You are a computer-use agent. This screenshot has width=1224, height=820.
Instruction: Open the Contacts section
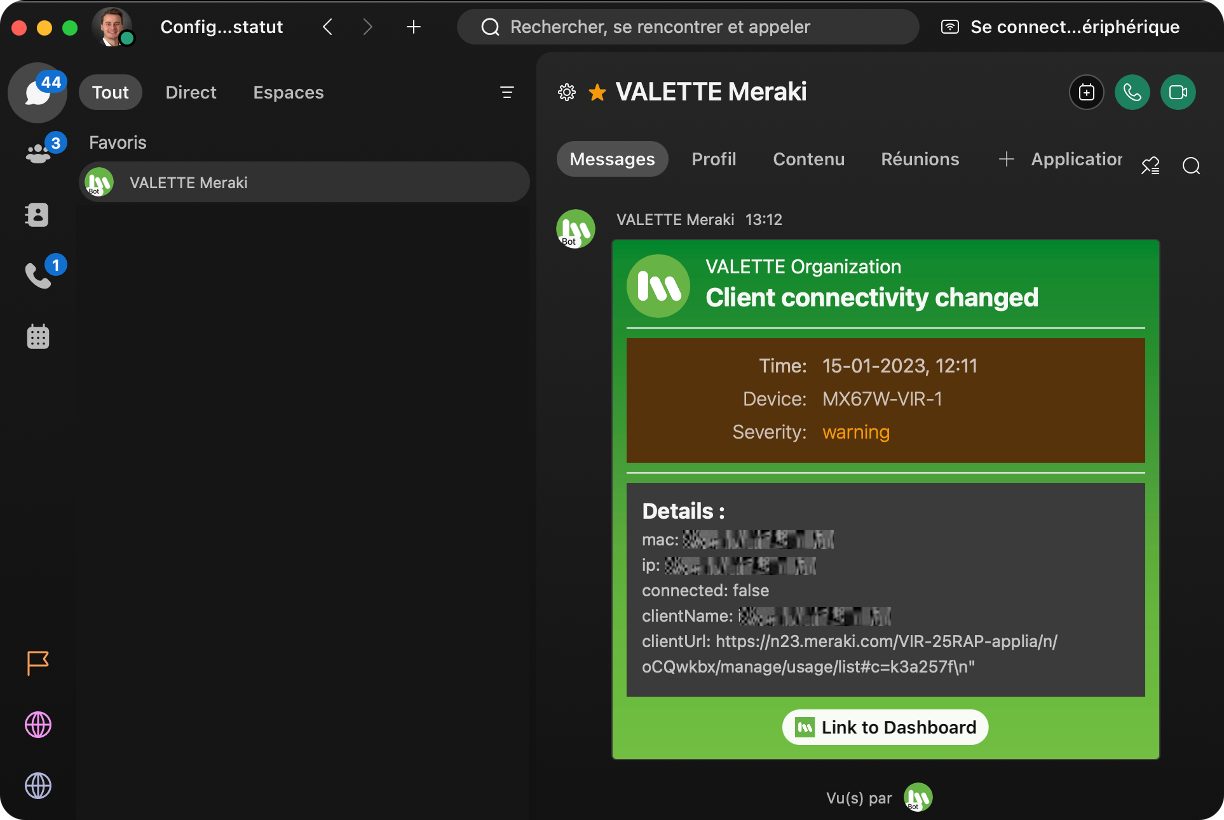(37, 214)
